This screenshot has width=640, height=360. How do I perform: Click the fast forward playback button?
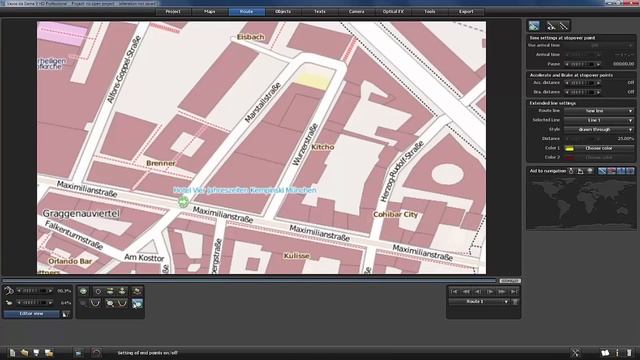click(502, 291)
